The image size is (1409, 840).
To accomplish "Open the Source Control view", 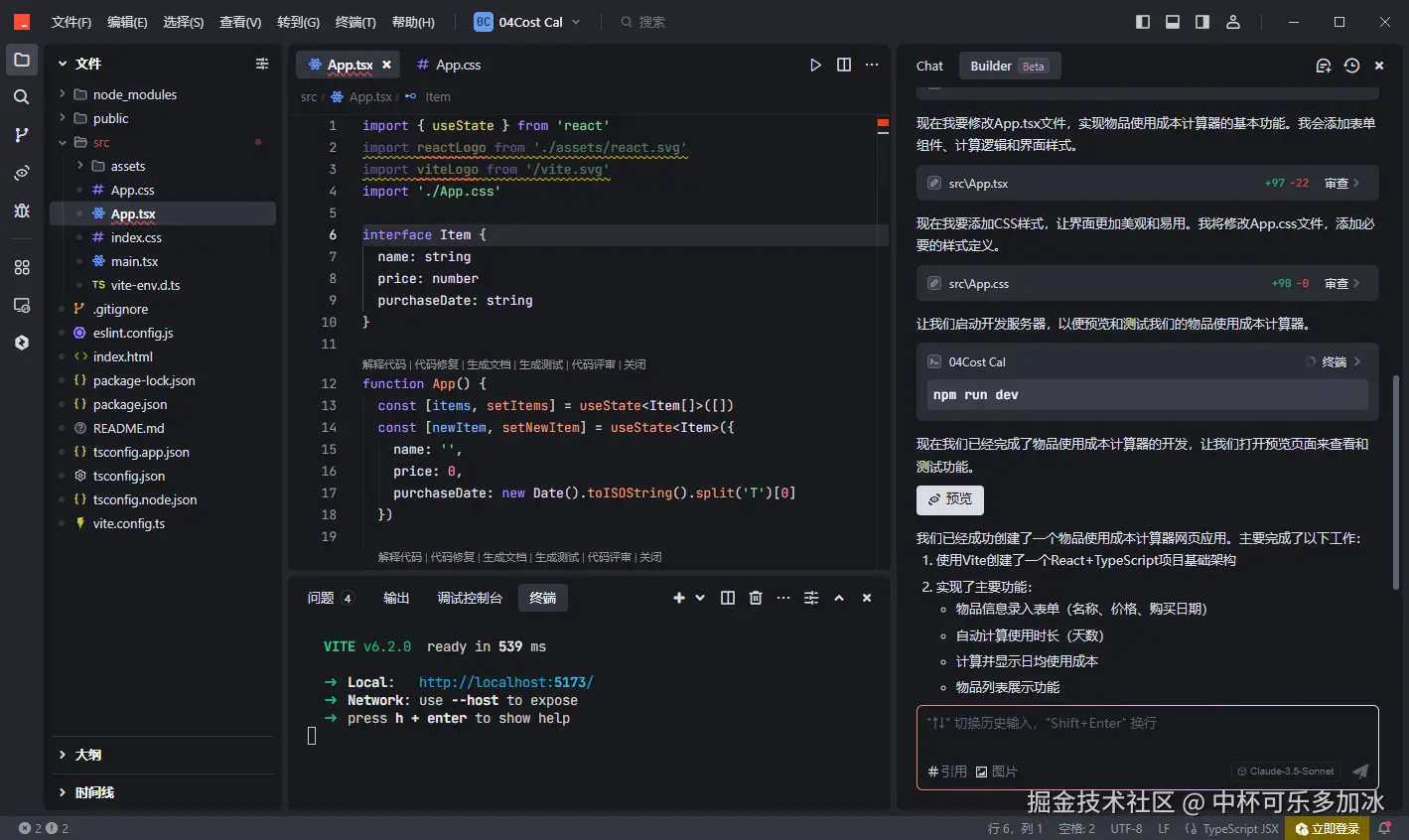I will [22, 135].
